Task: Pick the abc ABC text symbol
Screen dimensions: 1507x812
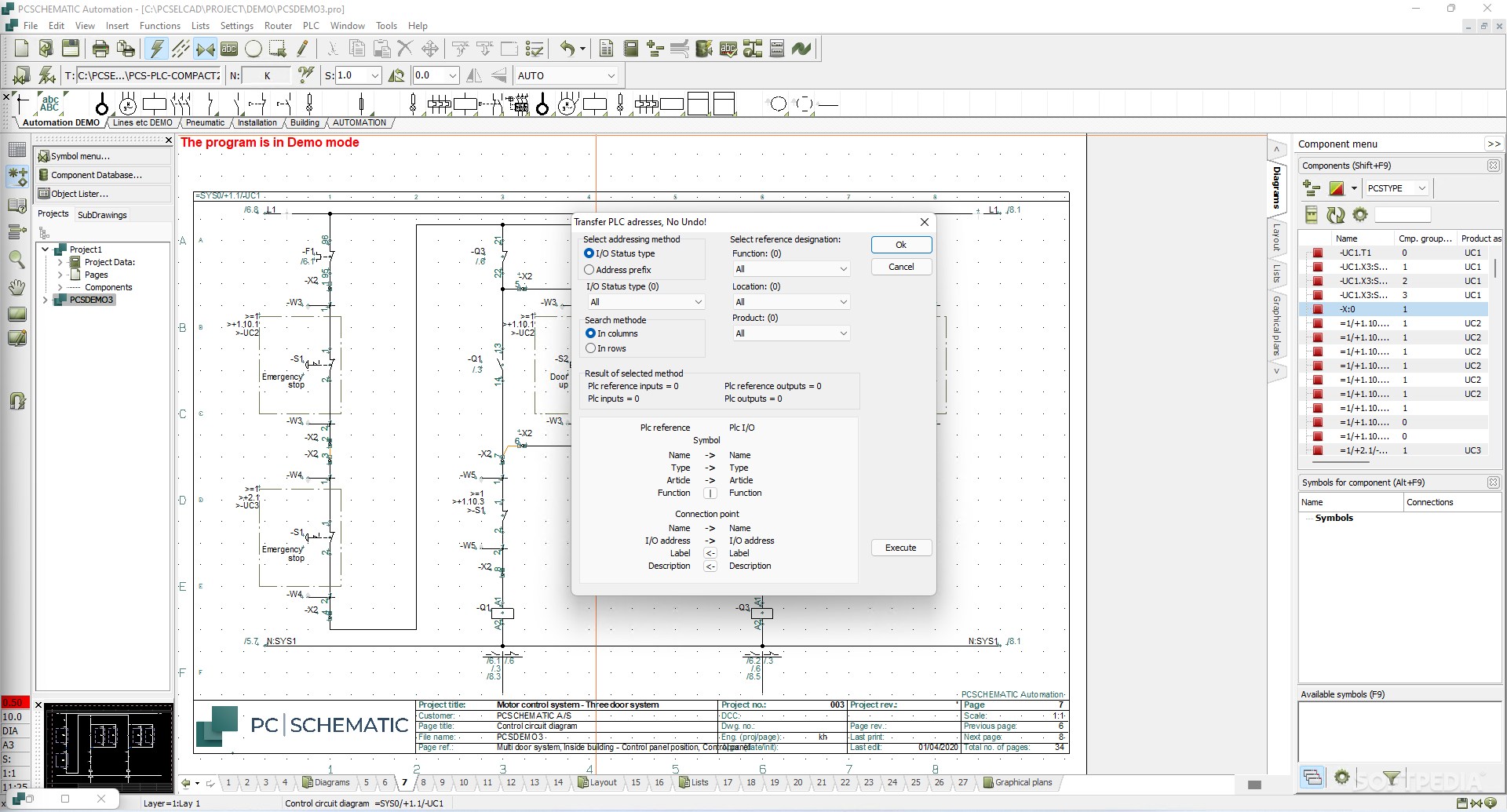Action: (x=50, y=103)
